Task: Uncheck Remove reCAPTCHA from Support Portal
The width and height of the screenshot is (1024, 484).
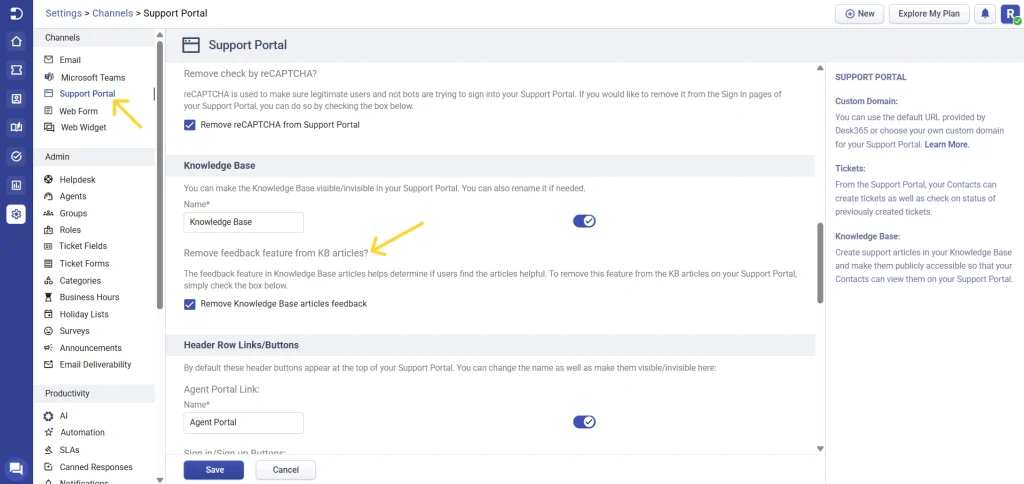Action: click(190, 125)
